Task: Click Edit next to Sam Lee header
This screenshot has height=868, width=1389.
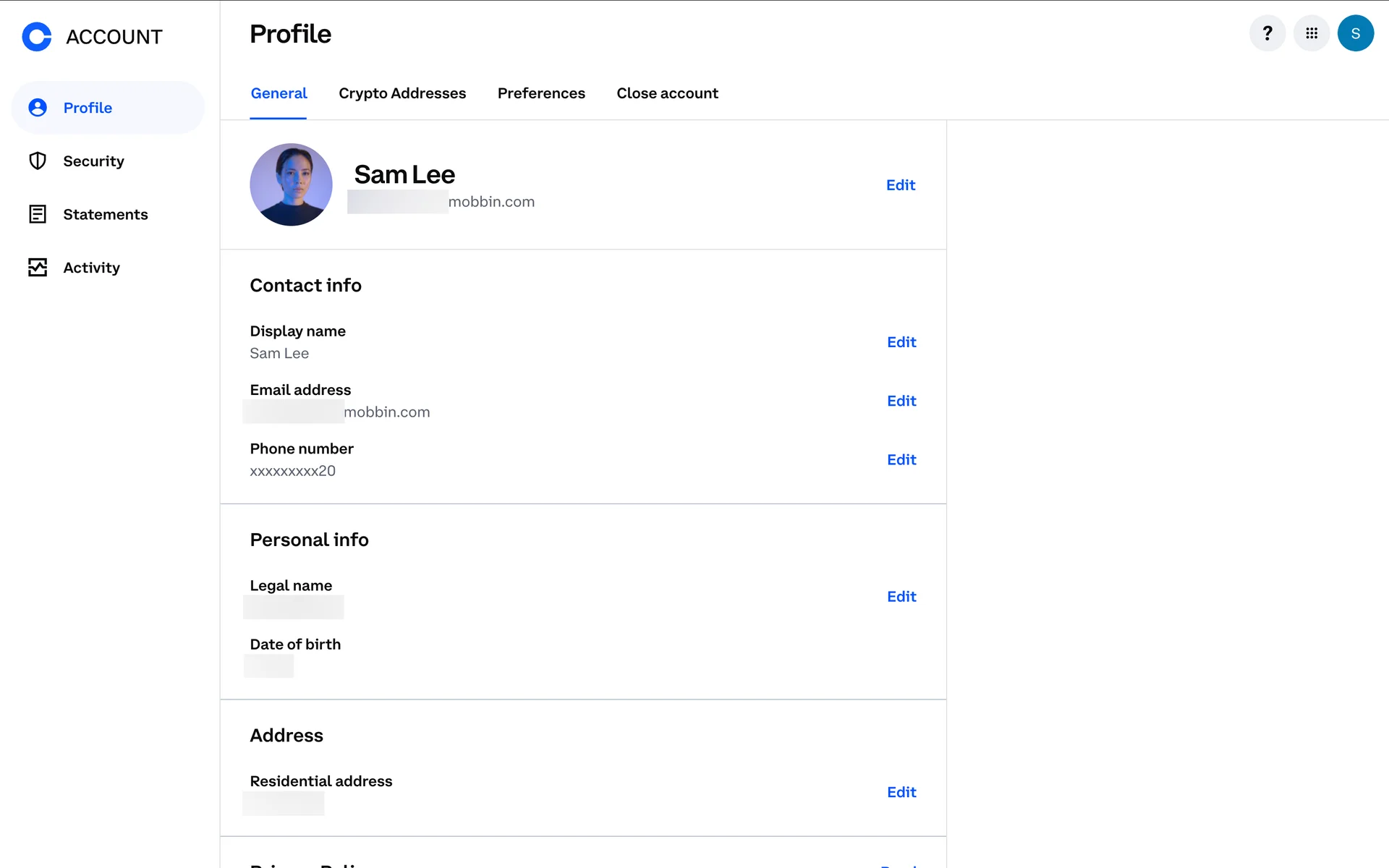Action: click(x=901, y=185)
